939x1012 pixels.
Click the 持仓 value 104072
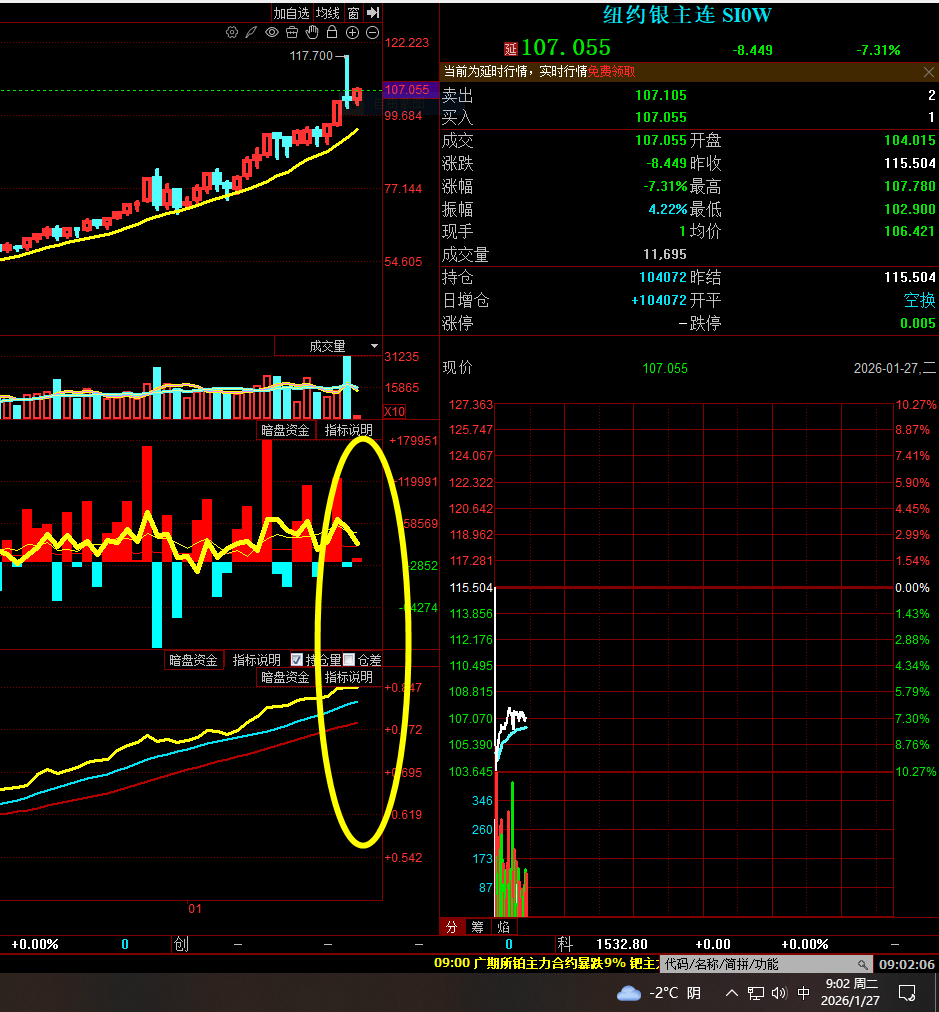[x=663, y=278]
